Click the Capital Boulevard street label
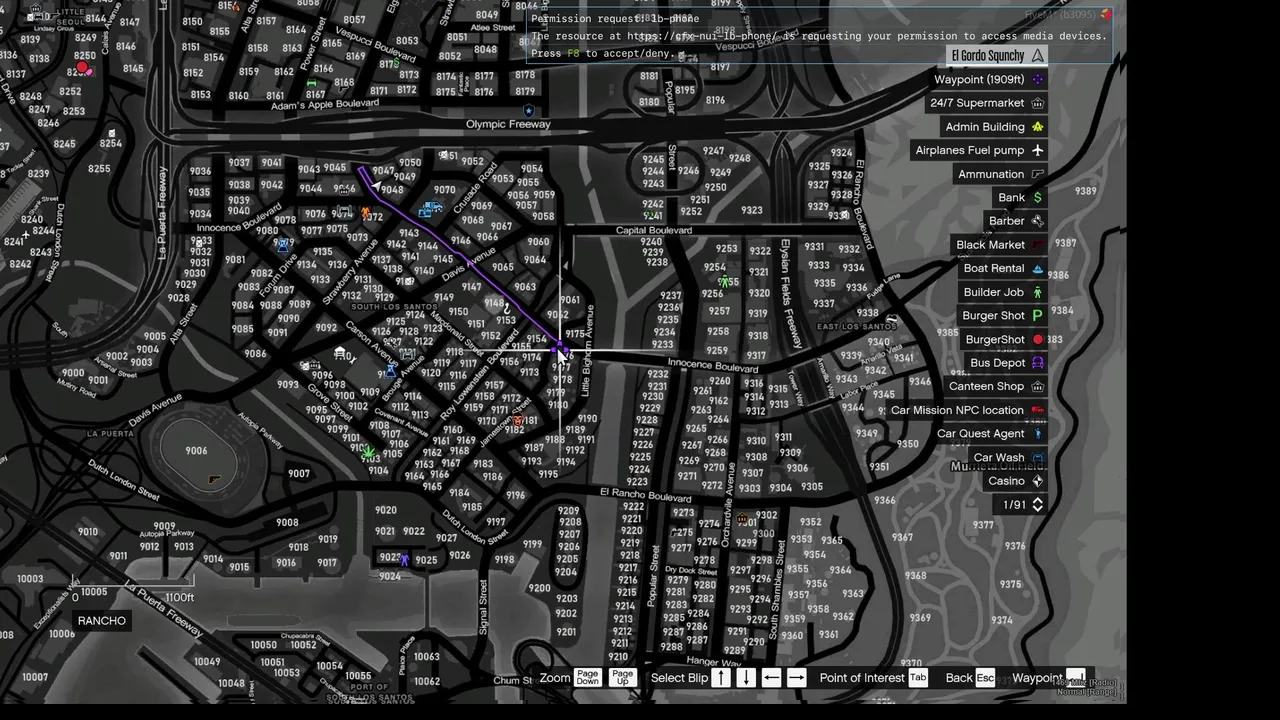Image resolution: width=1280 pixels, height=720 pixels. point(654,231)
